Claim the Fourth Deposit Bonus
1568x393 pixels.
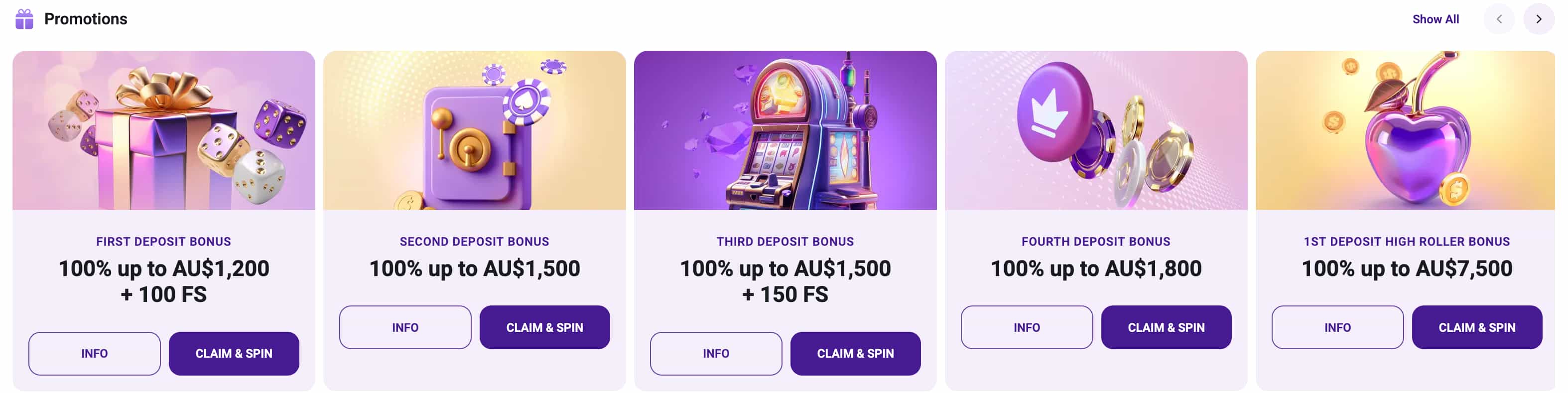(x=1166, y=327)
